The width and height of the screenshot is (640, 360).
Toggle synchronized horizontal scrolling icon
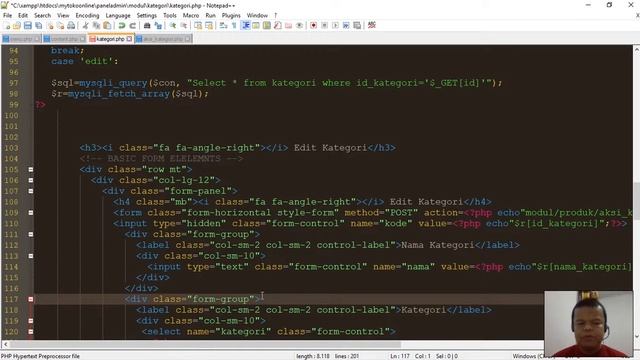click(x=209, y=25)
